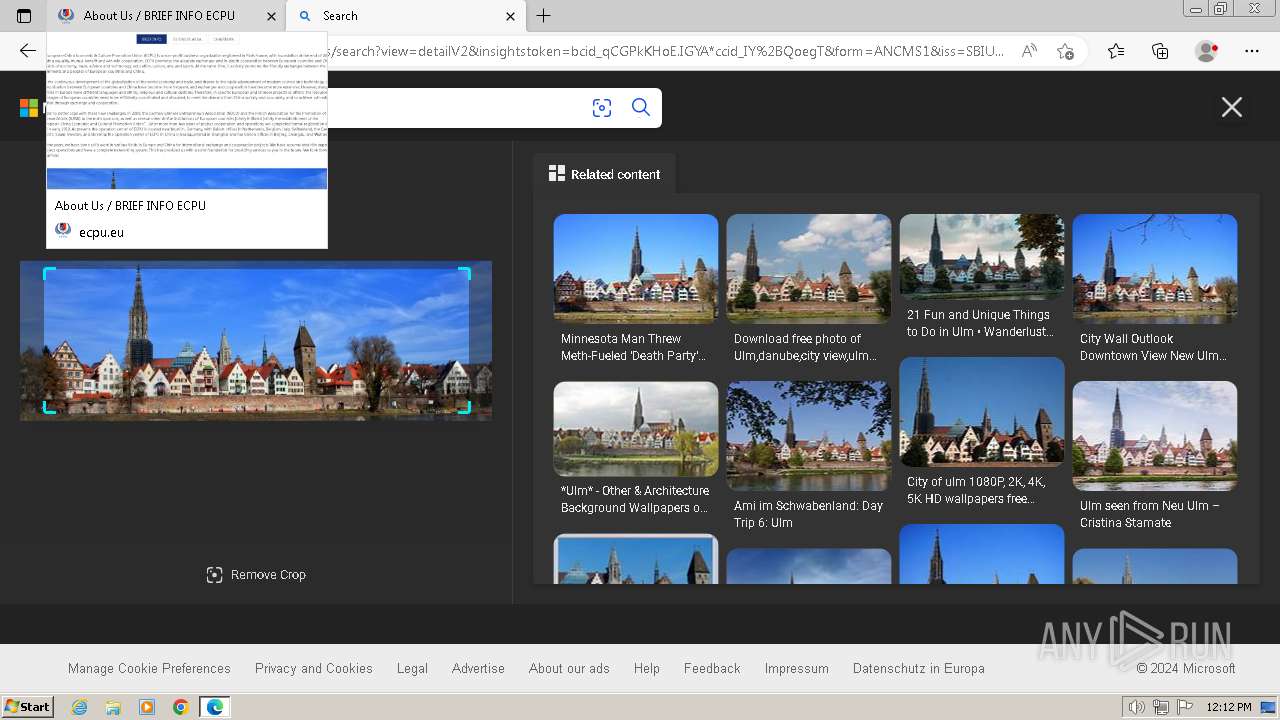
Task: Close the About Us / BRIEF INFO ECPU tab
Action: (x=271, y=16)
